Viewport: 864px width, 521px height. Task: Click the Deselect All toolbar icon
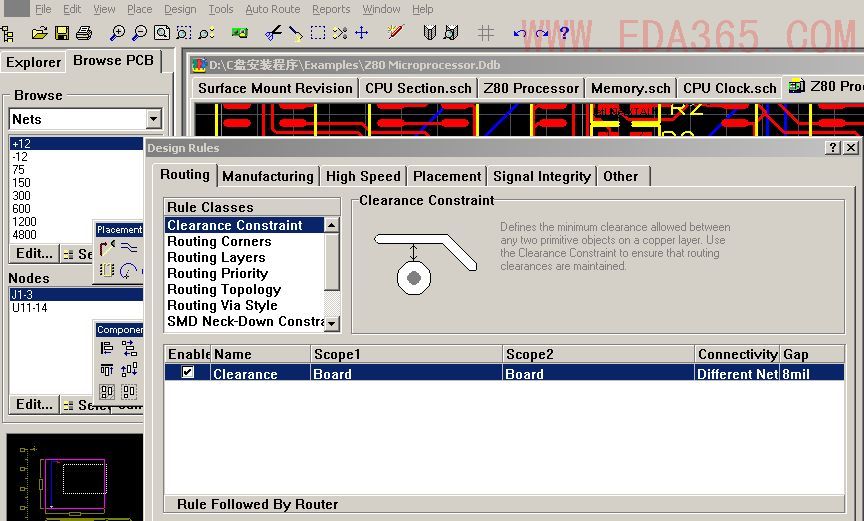339,33
